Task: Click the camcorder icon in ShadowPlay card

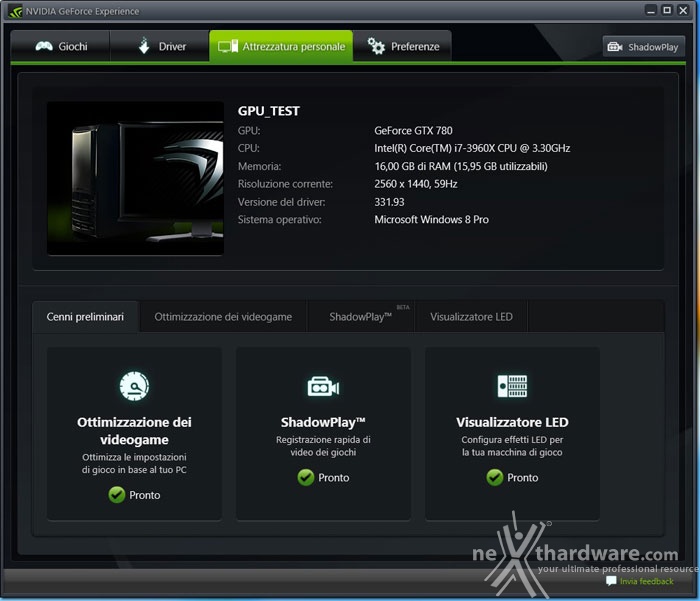Action: point(323,386)
